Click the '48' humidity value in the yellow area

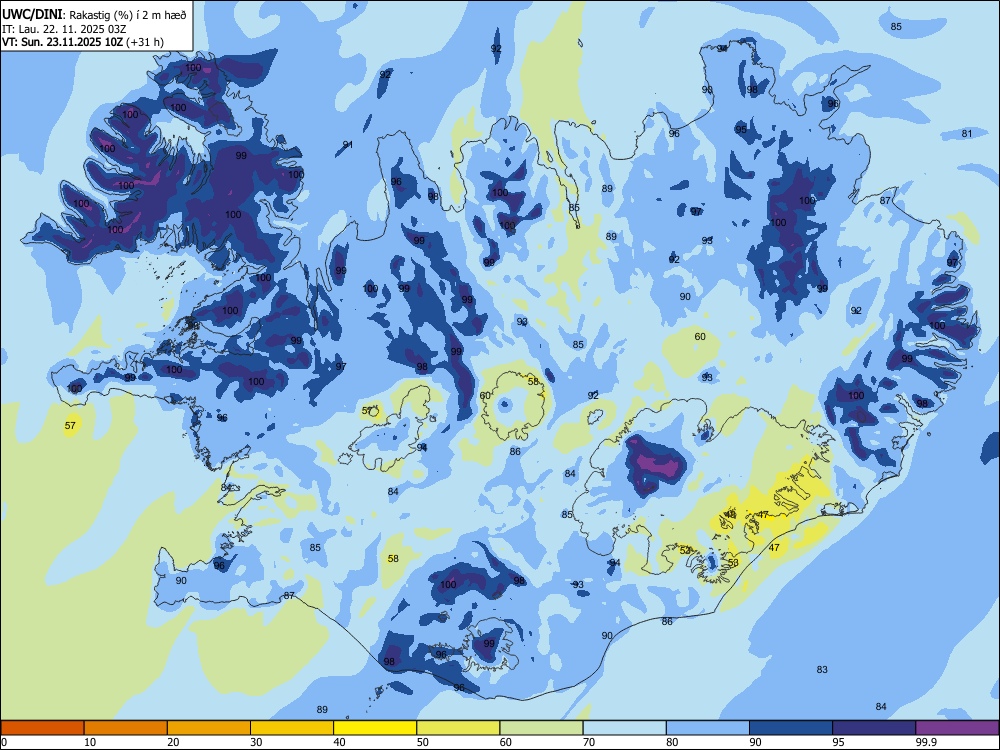point(731,514)
